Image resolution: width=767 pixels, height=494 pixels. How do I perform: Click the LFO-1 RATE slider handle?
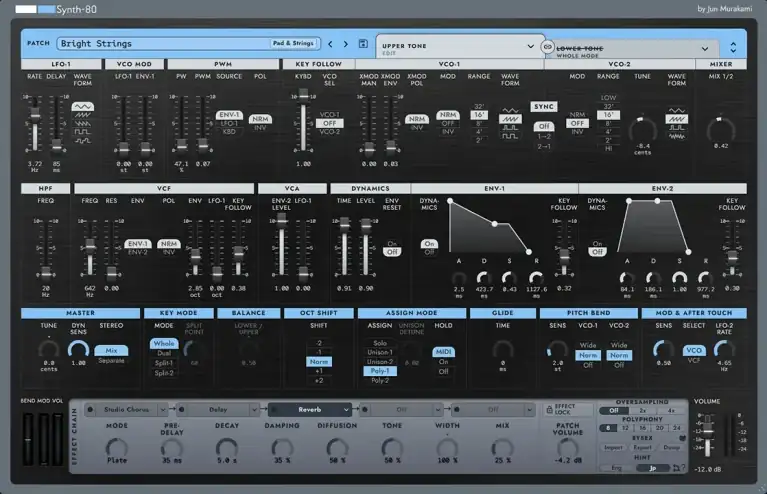[x=35, y=115]
